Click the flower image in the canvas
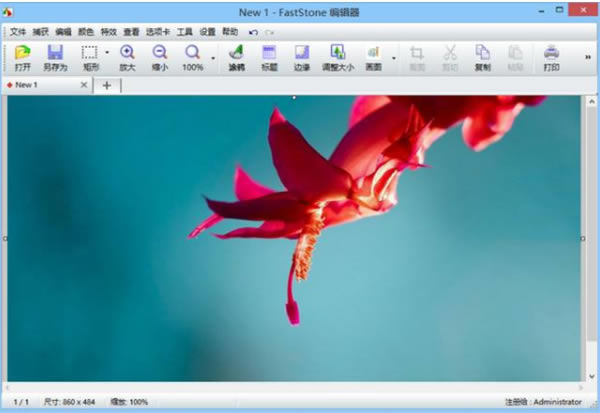Viewport: 600px width, 413px height. point(294,238)
